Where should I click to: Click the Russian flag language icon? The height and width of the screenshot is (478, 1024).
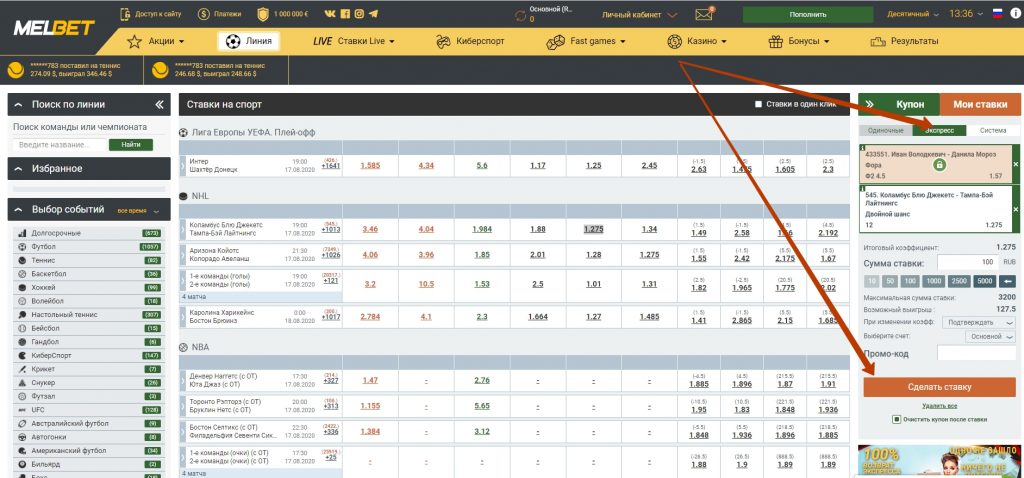(x=997, y=14)
